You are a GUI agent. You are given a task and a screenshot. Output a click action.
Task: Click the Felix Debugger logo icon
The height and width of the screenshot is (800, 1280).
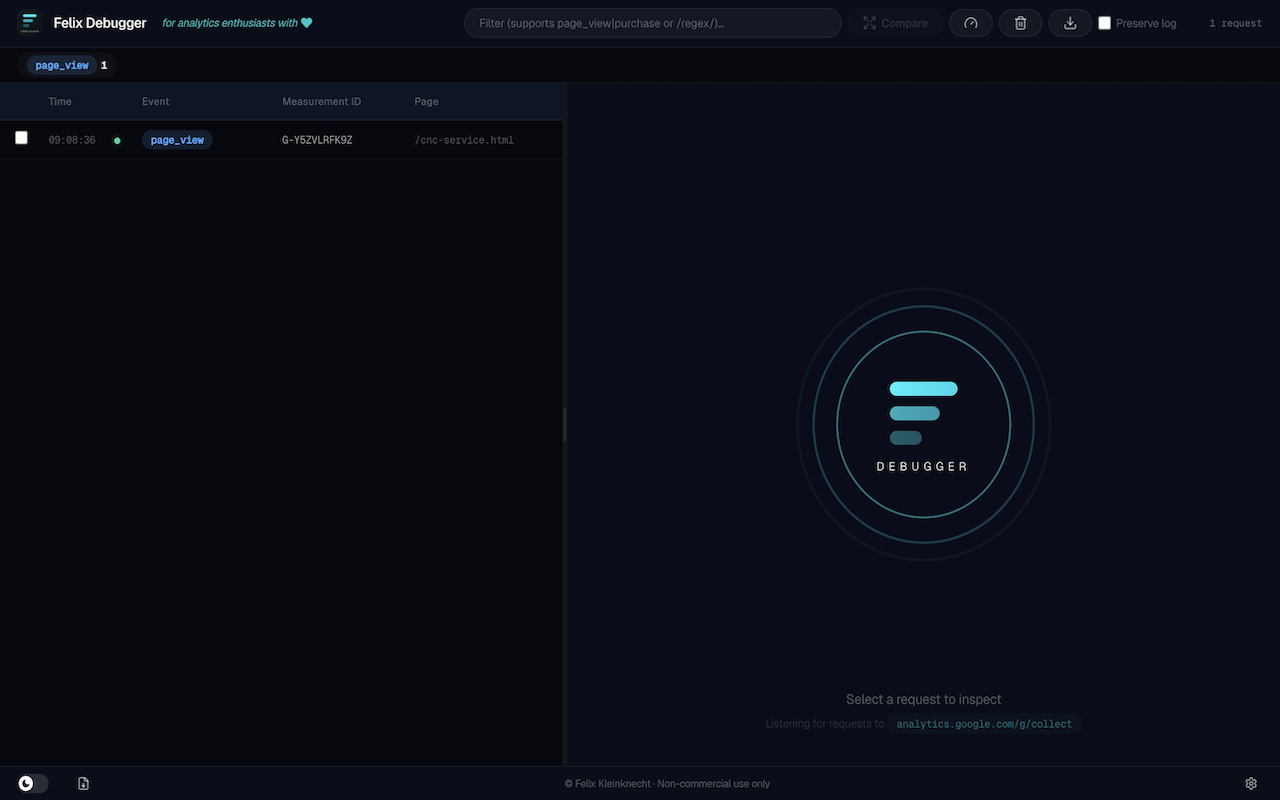tap(29, 22)
